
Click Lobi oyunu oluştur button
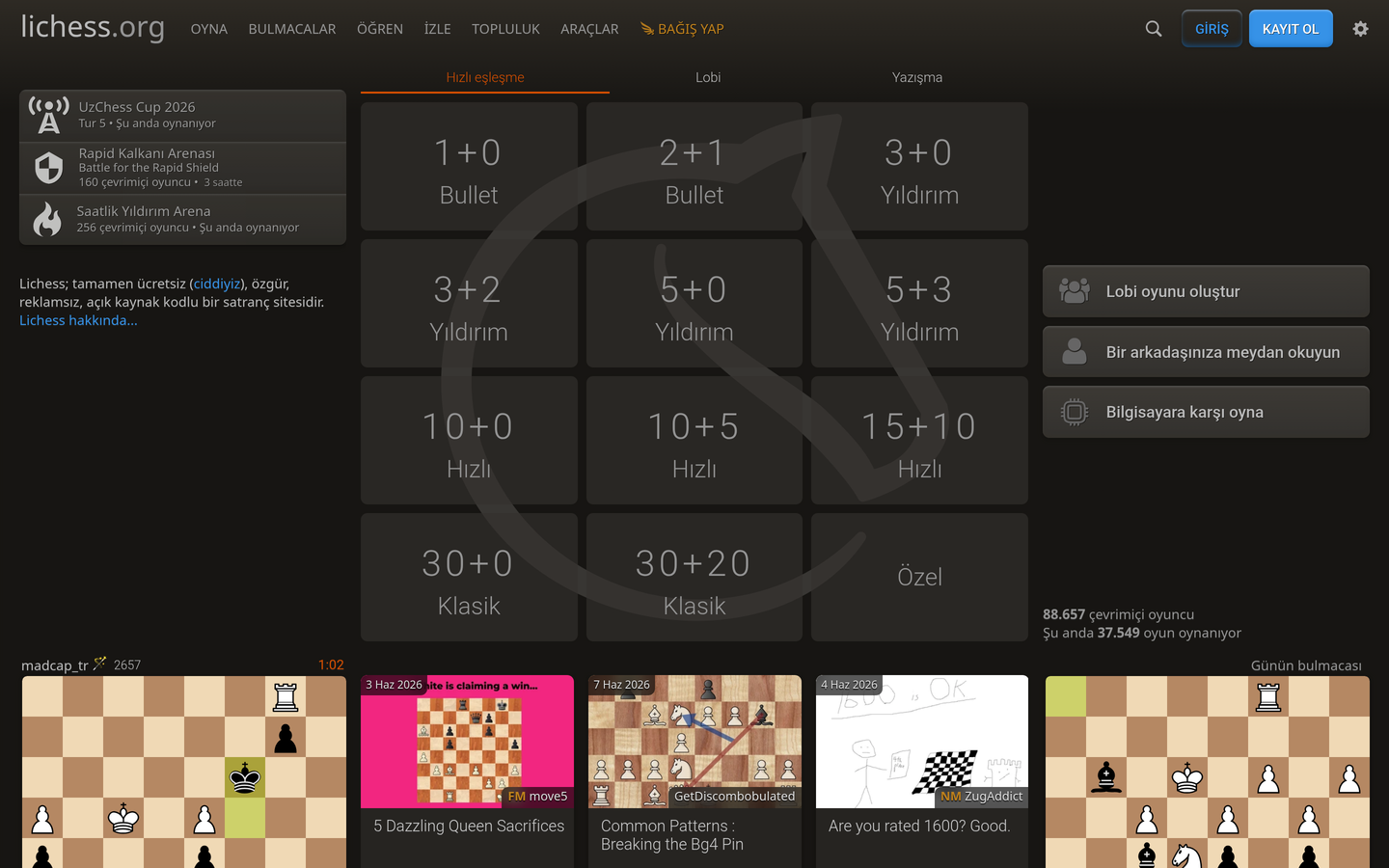(1206, 291)
